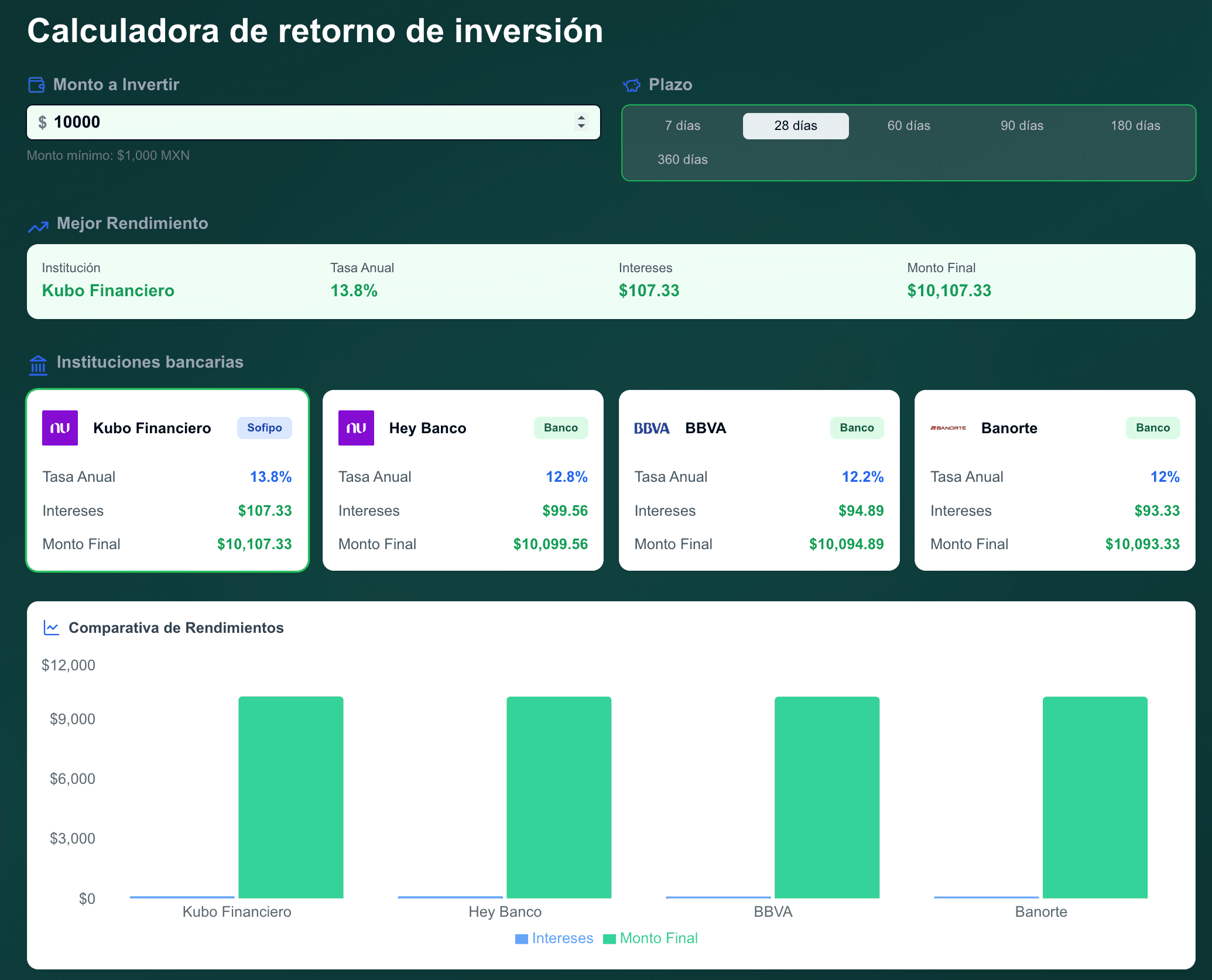The height and width of the screenshot is (980, 1212).
Task: Click the trending arrow icon beside Mejor Rendimiento
Action: (x=38, y=226)
